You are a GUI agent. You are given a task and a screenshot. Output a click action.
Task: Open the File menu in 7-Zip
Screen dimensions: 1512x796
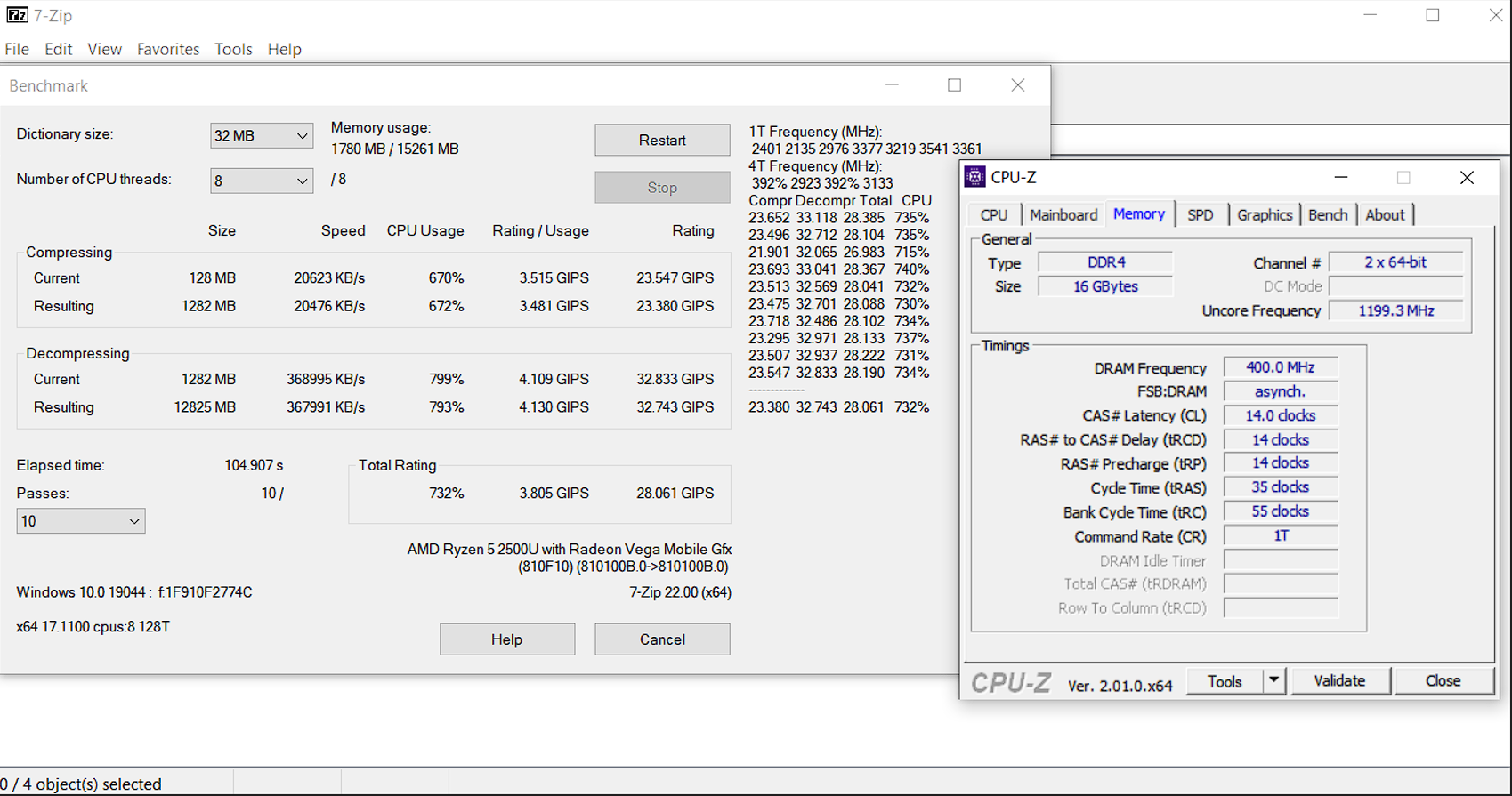pos(17,49)
